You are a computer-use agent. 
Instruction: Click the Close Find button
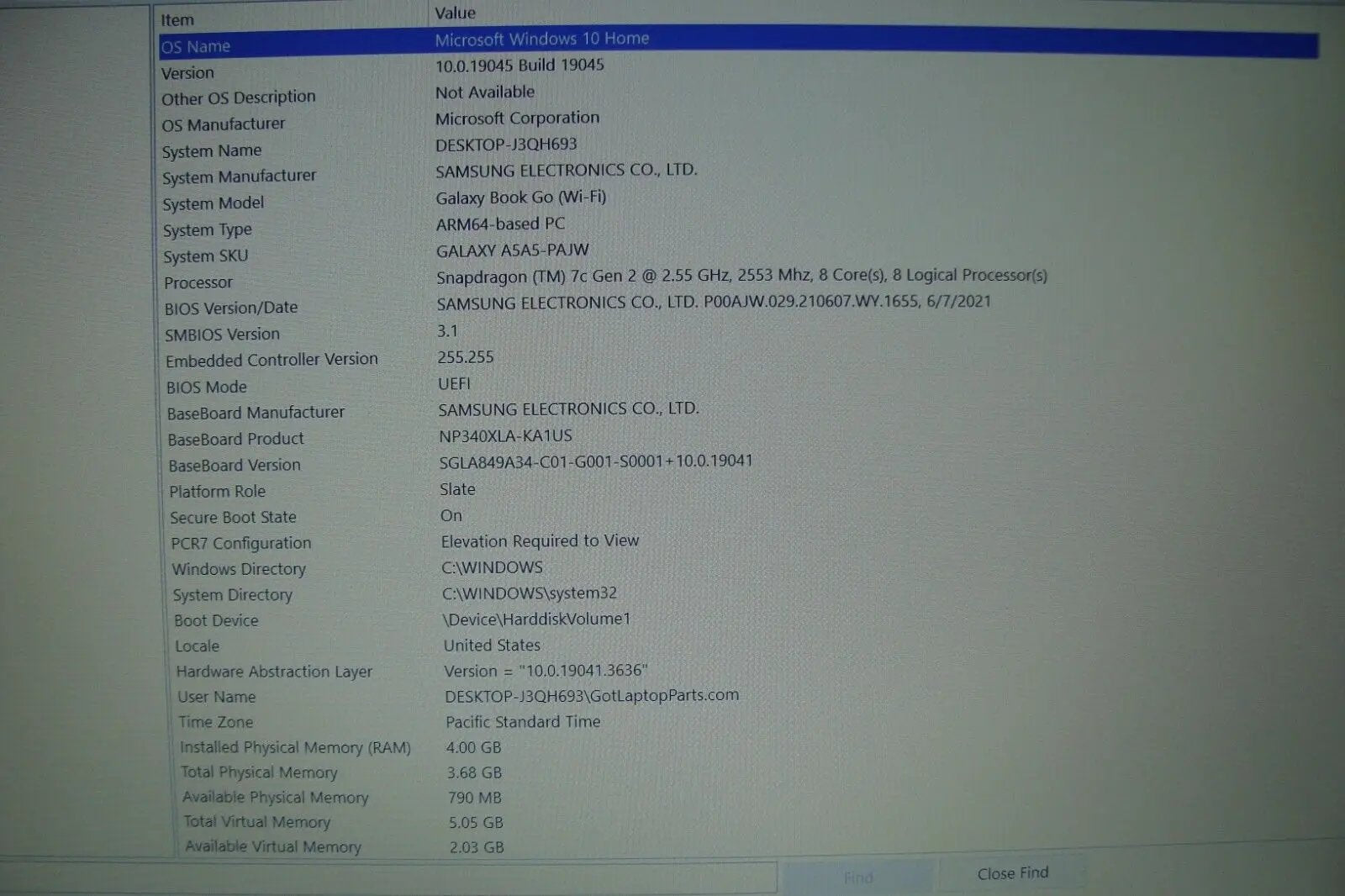(1013, 874)
